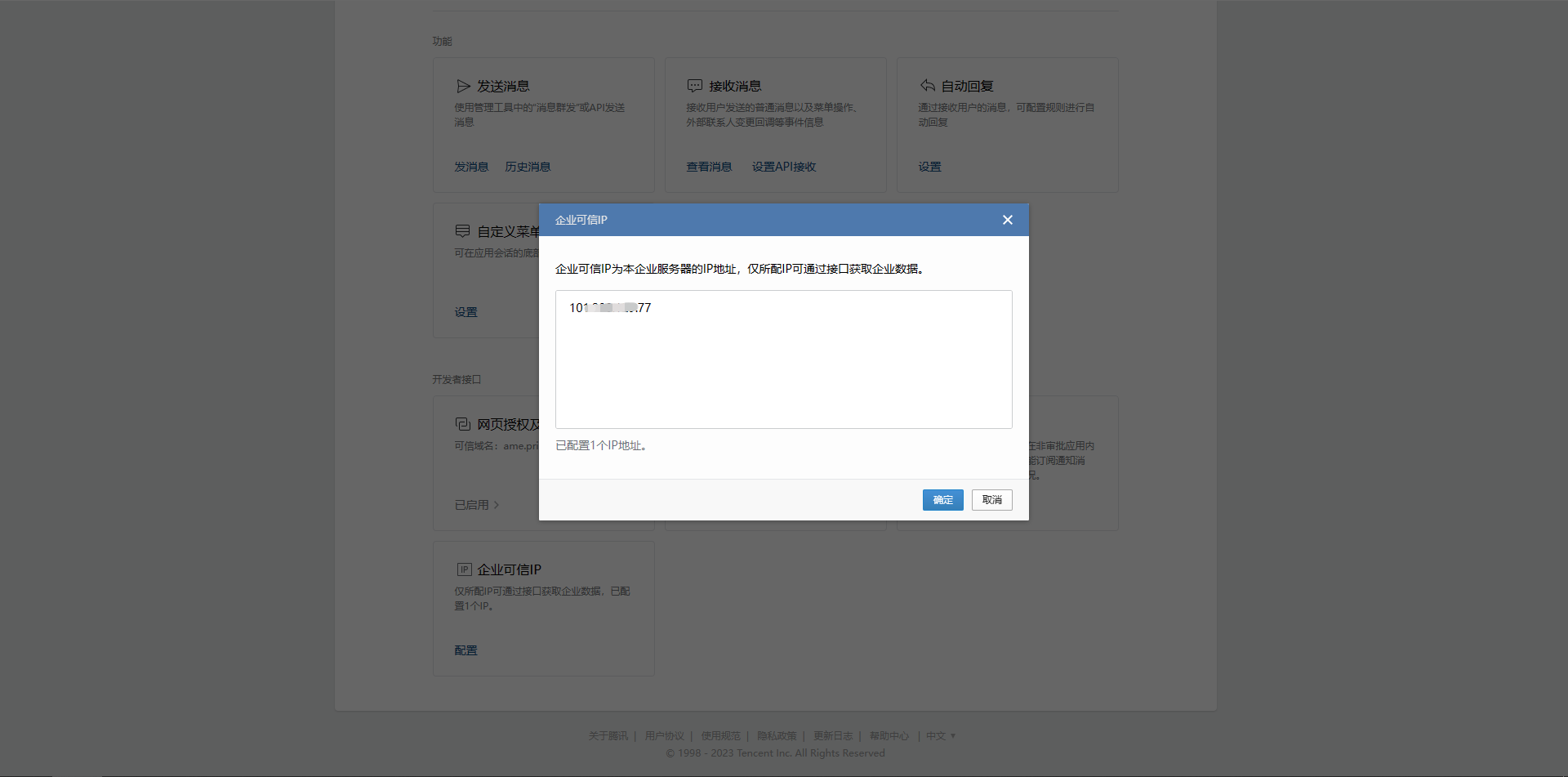
Task: Close the 企业可信IP dialog with X
Action: click(x=1007, y=220)
